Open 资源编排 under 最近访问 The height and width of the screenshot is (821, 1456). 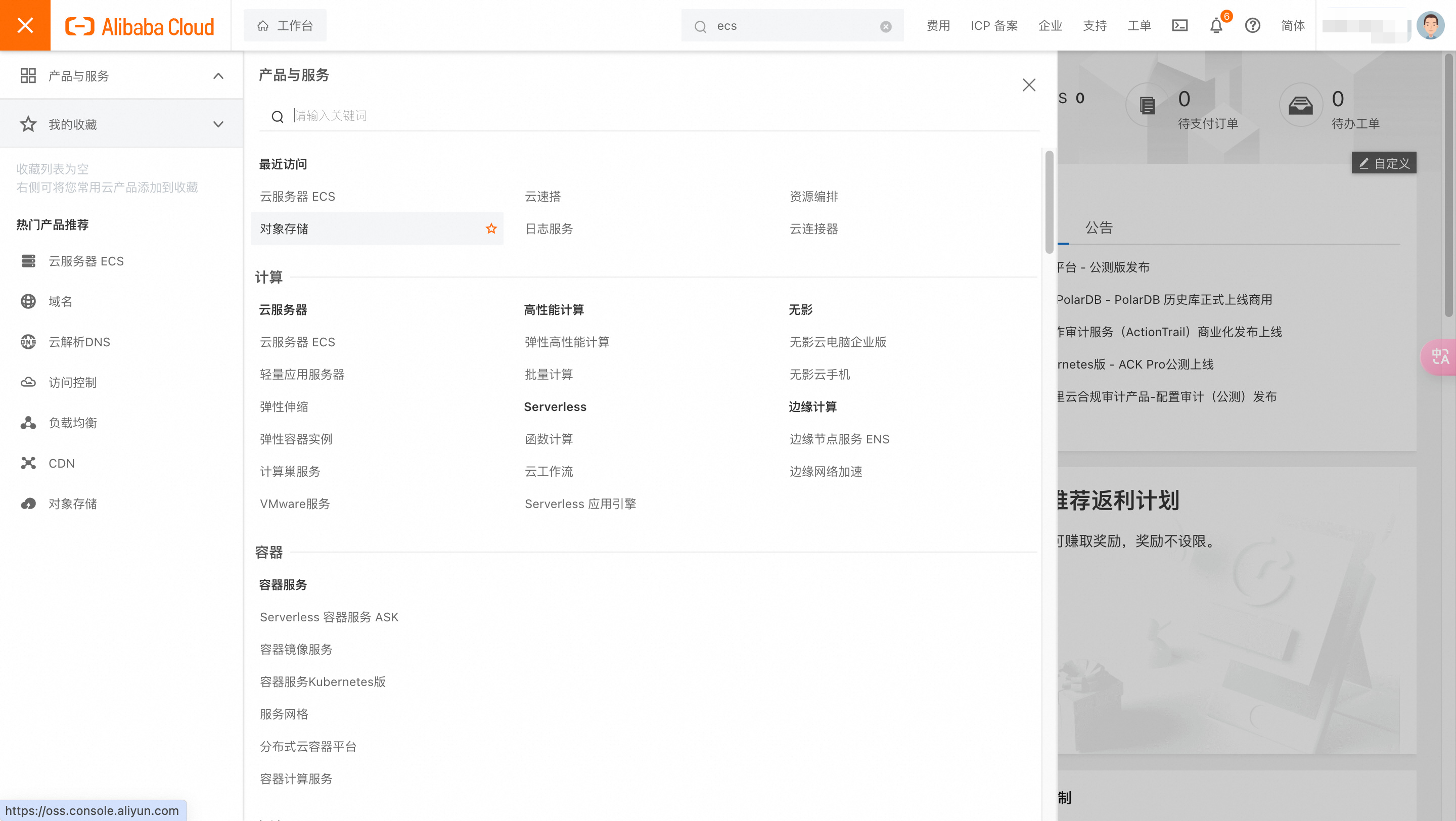click(x=813, y=197)
